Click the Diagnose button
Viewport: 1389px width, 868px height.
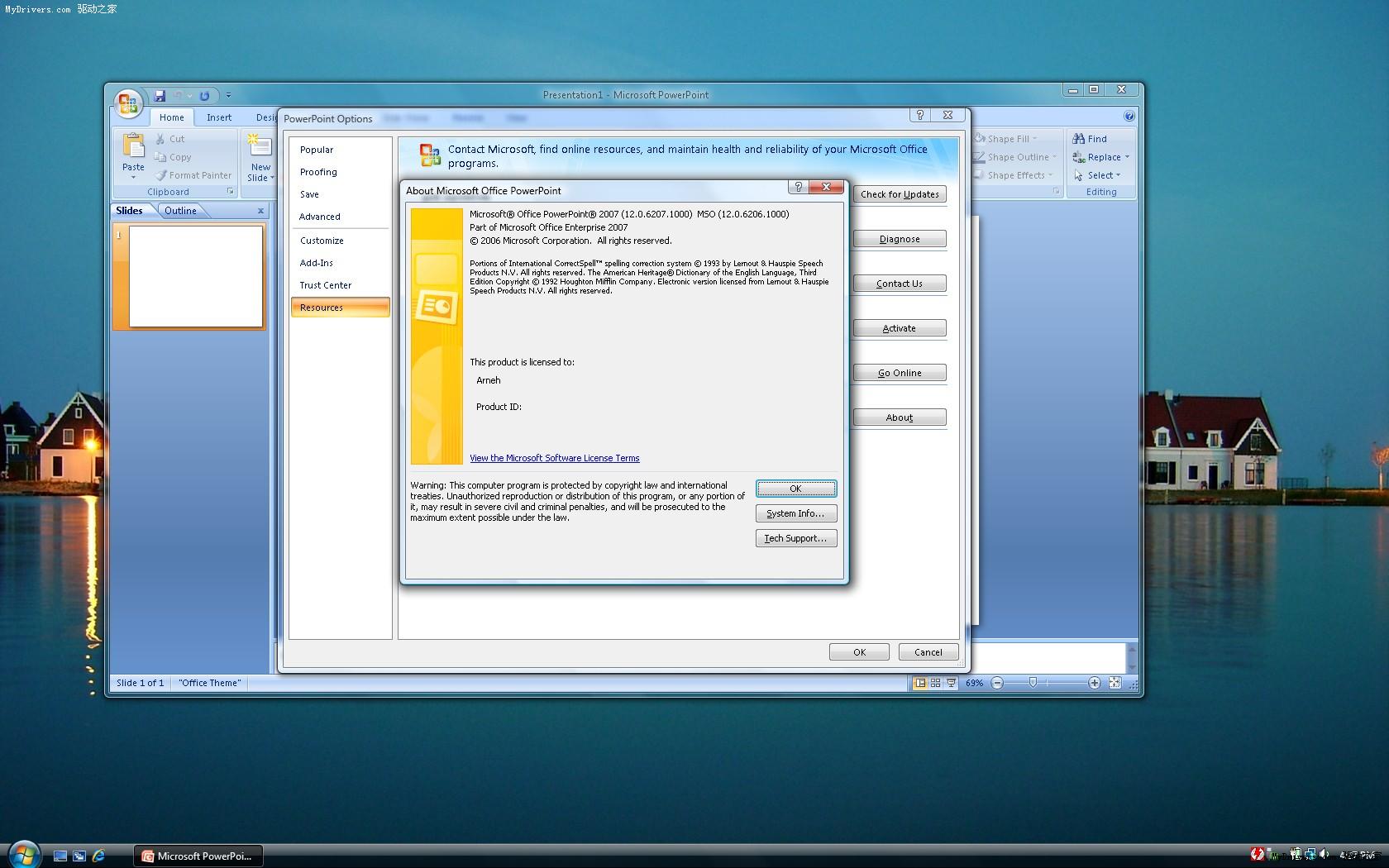pos(900,239)
